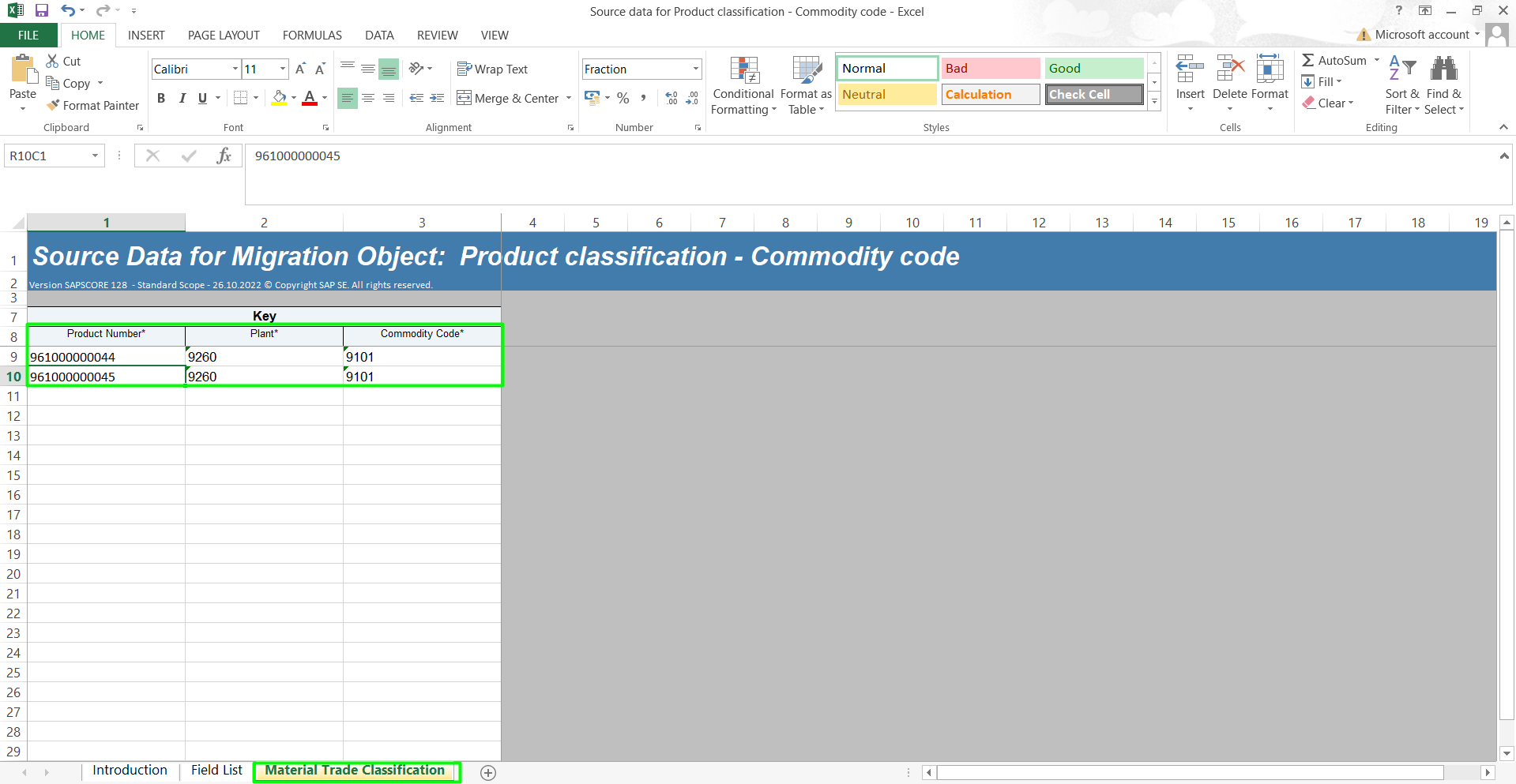Activate the Format Painter tool

click(x=92, y=105)
